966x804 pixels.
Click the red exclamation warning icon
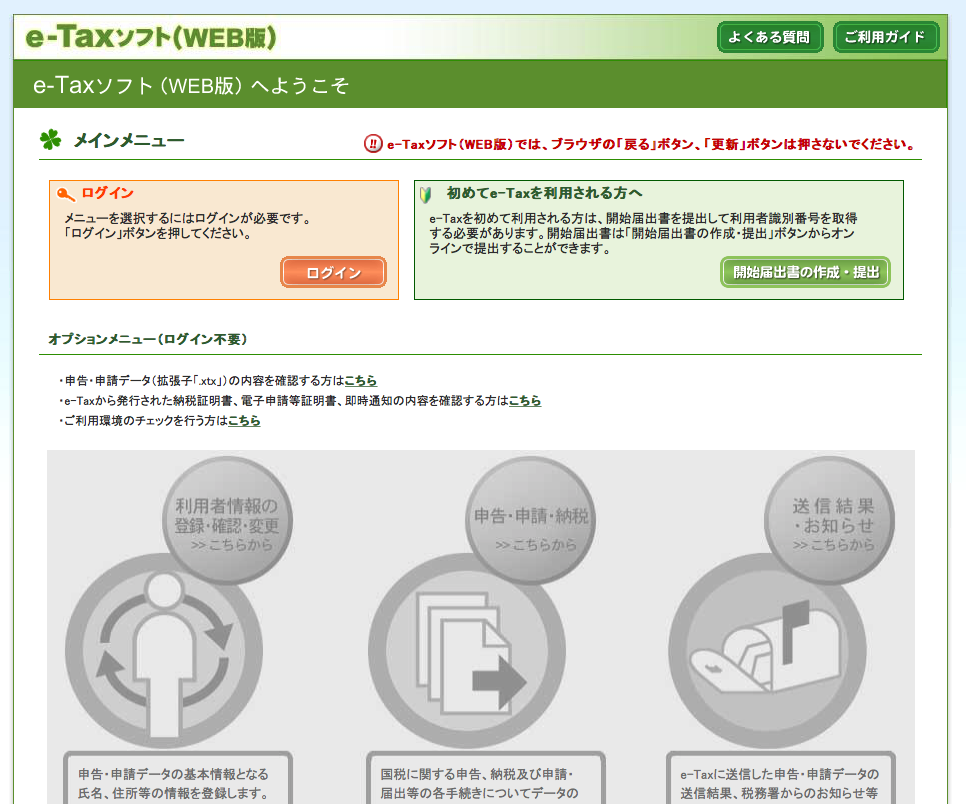coord(373,144)
